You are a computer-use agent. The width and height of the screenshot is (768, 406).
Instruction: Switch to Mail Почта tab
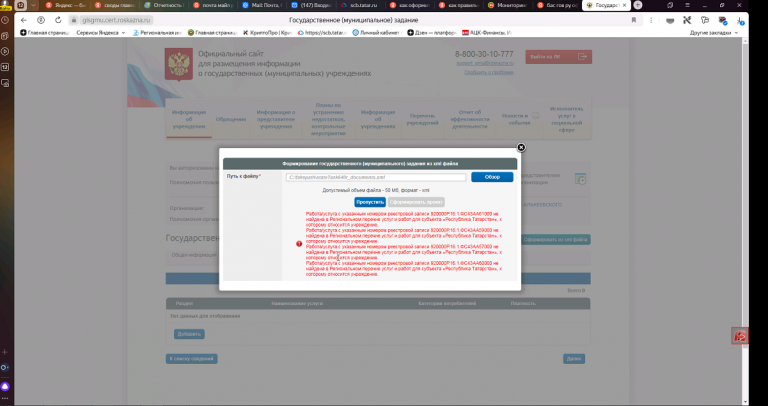point(262,5)
